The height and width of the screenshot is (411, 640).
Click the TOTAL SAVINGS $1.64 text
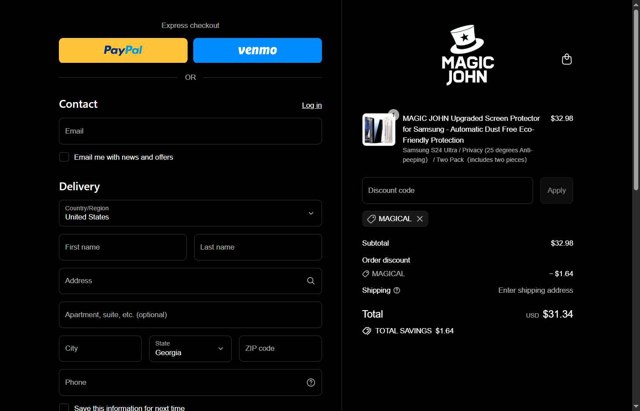(x=414, y=331)
